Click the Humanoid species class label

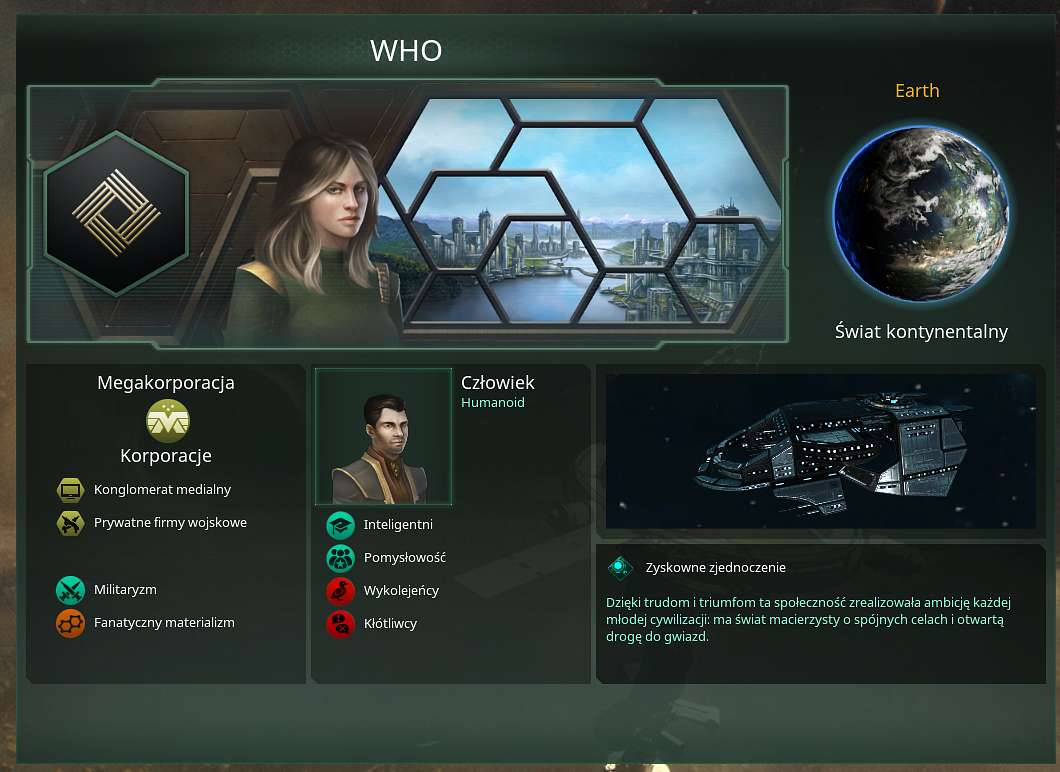(x=493, y=402)
